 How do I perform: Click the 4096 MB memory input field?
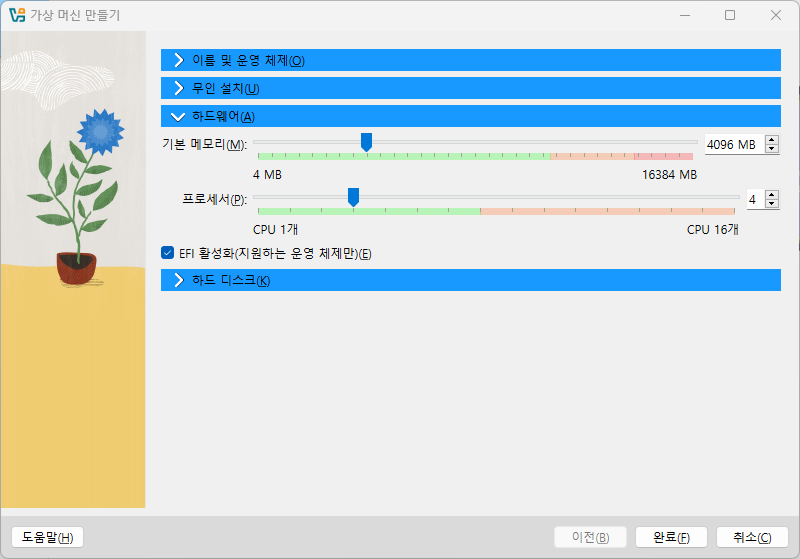point(734,145)
